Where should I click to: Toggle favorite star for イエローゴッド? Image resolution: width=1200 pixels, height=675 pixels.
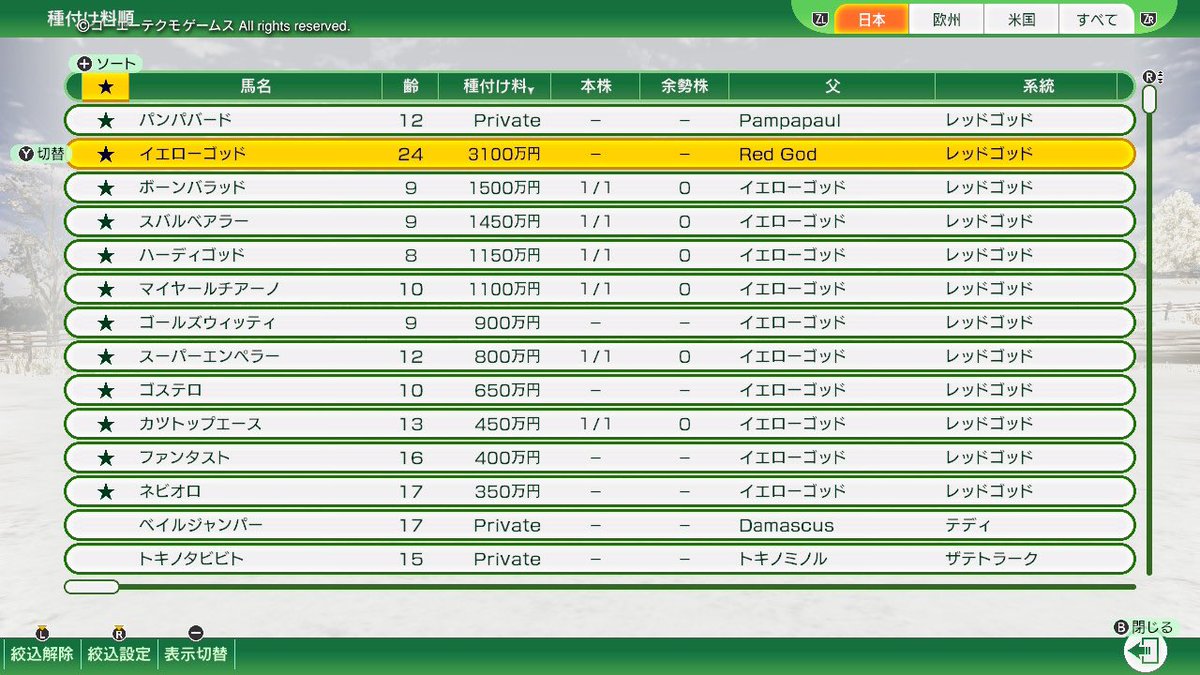105,154
